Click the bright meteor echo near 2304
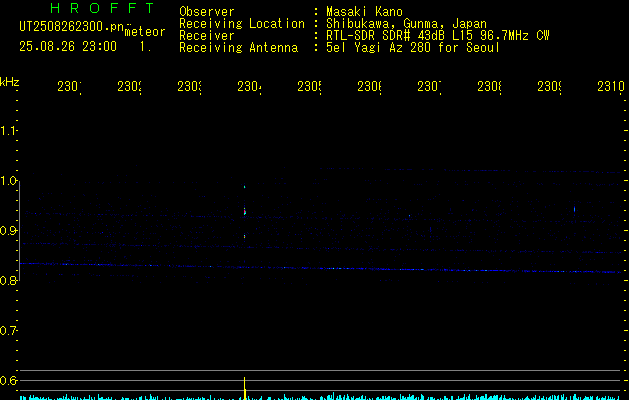The width and height of the screenshot is (629, 400). coord(244,211)
